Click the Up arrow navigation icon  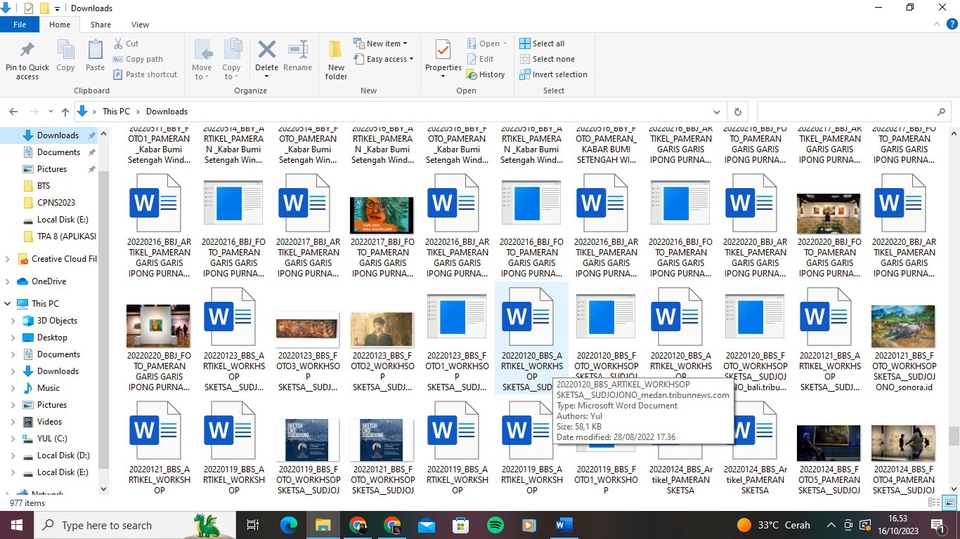click(65, 112)
